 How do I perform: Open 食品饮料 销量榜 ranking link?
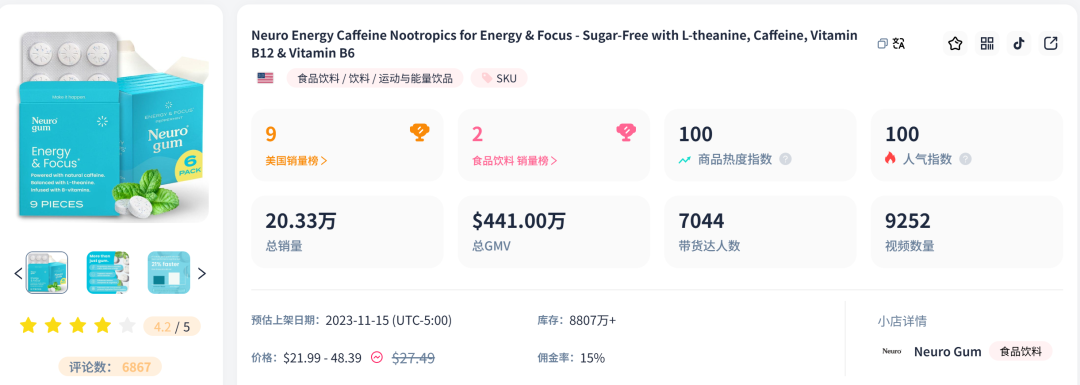pyautogui.click(x=515, y=160)
